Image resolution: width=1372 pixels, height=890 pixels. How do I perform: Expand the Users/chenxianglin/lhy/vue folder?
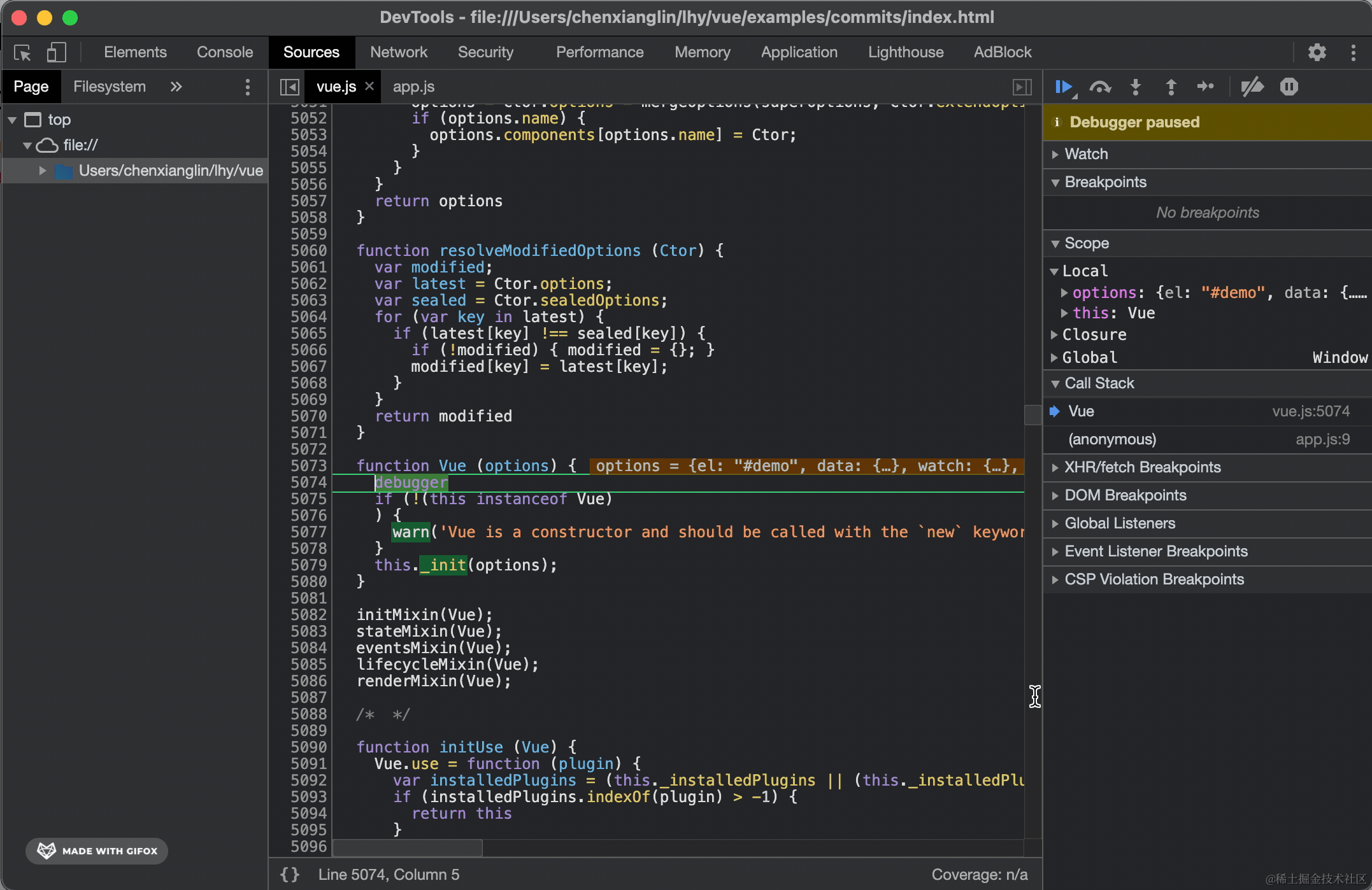pyautogui.click(x=43, y=170)
